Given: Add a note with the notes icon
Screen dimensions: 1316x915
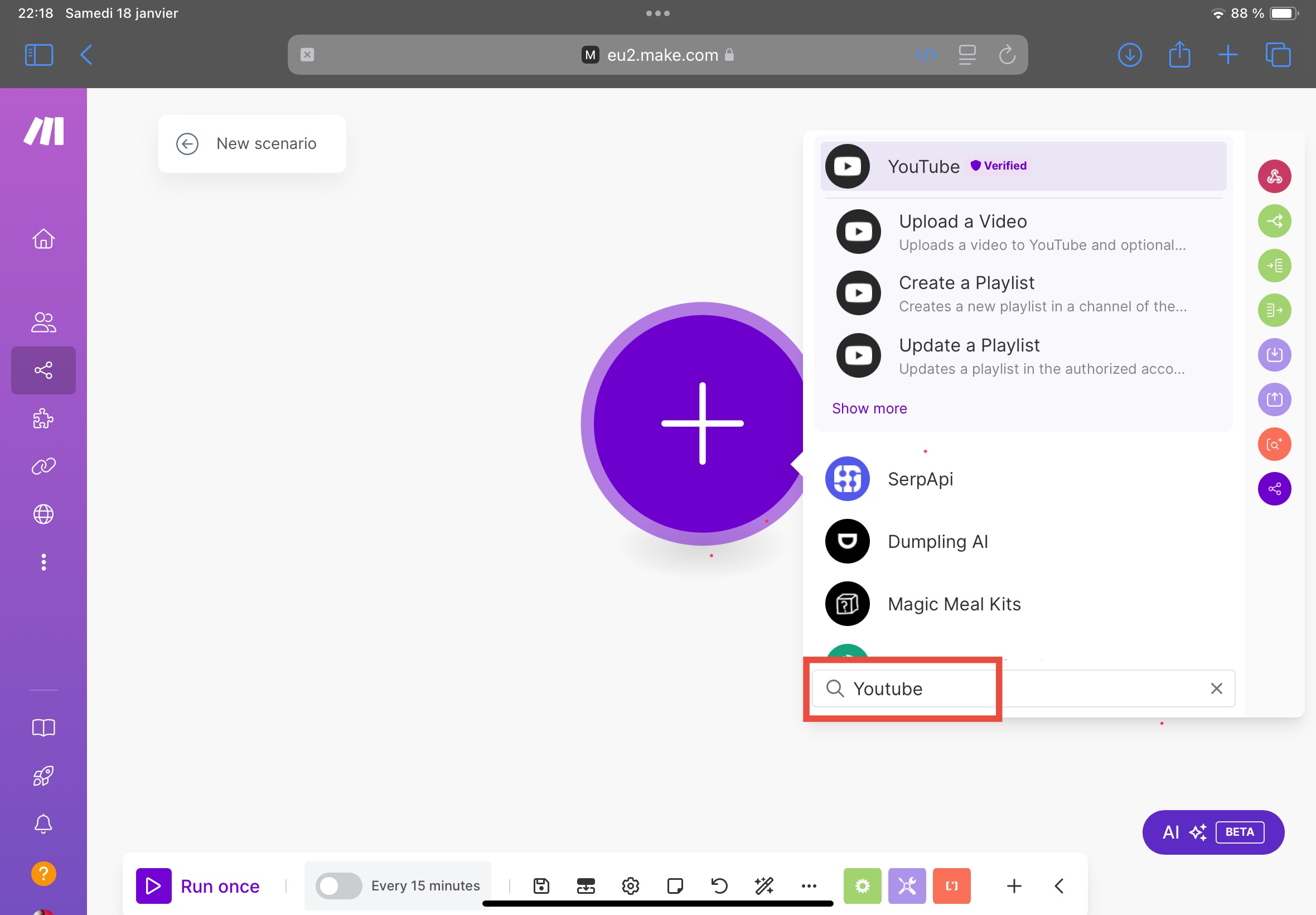Looking at the screenshot, I should click(x=675, y=886).
